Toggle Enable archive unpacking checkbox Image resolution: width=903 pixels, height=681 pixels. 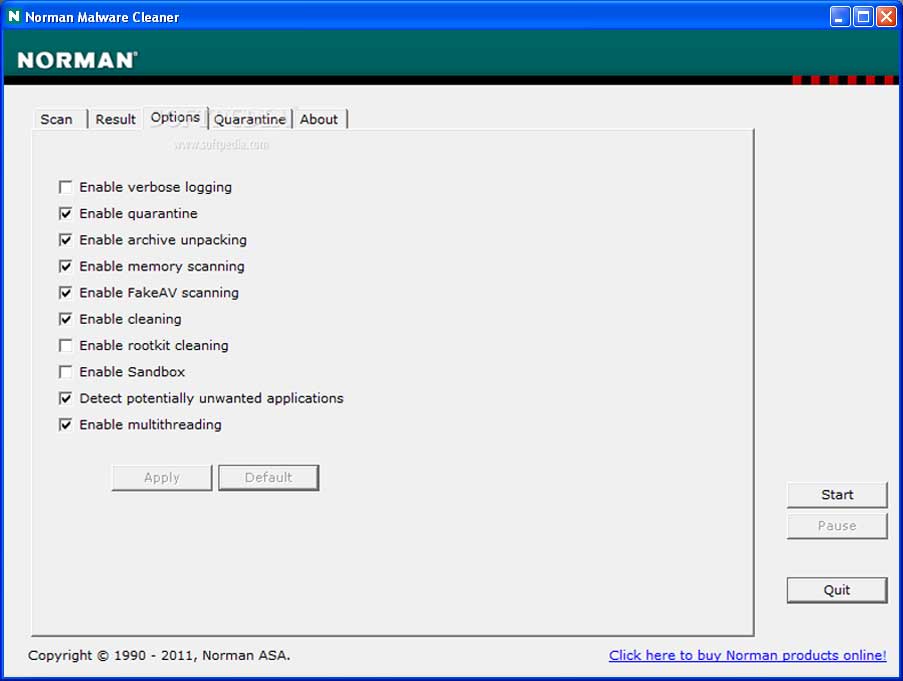click(66, 240)
